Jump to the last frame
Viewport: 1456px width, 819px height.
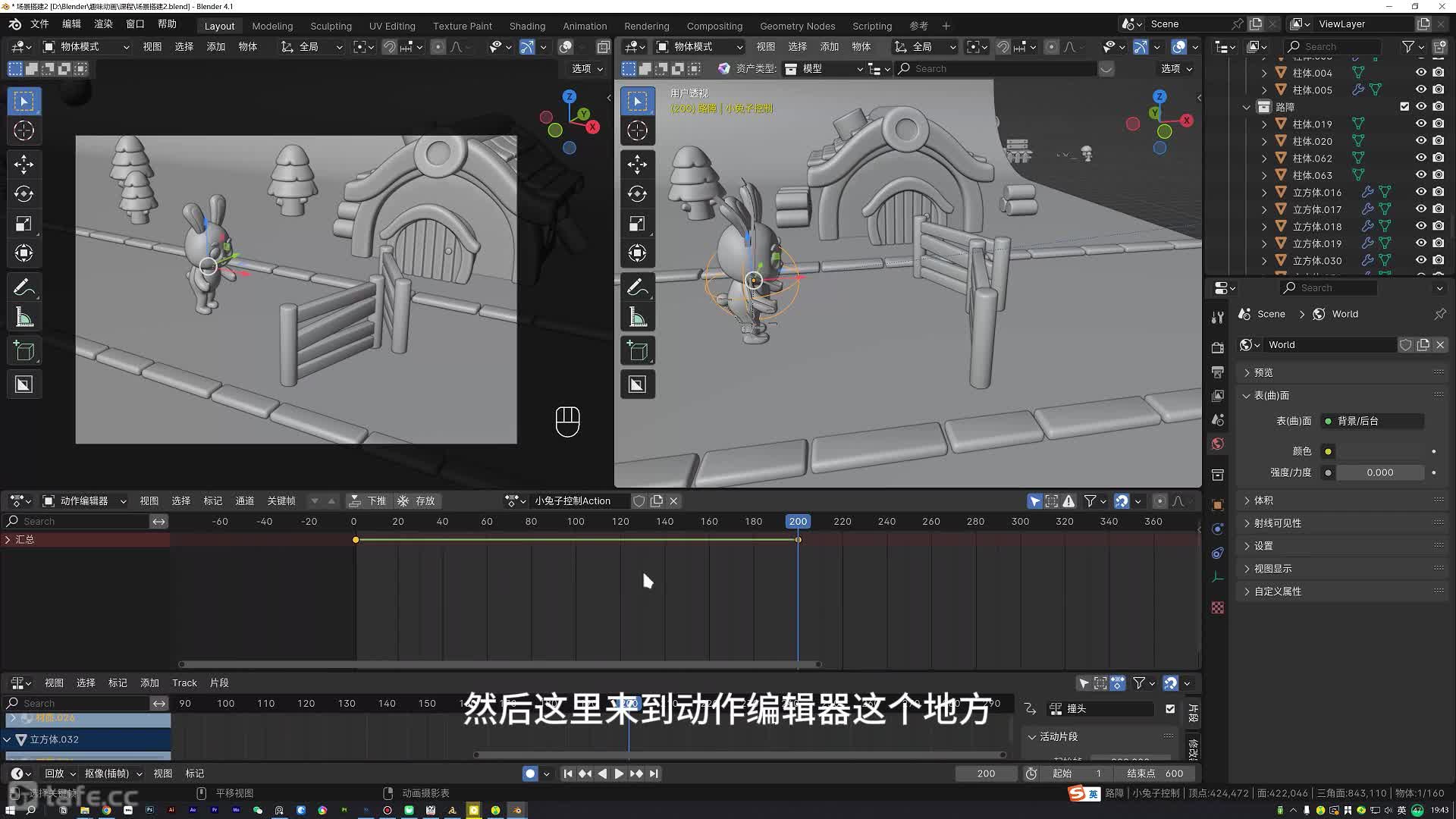(654, 773)
